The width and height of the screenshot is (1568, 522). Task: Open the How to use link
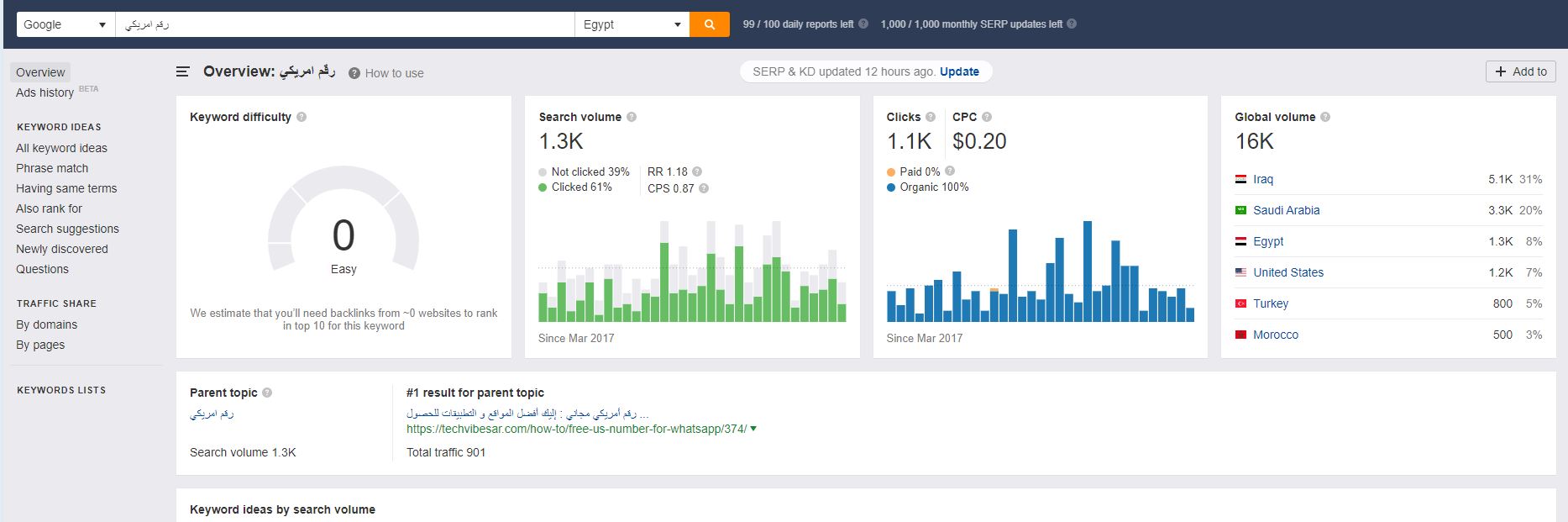pos(394,73)
